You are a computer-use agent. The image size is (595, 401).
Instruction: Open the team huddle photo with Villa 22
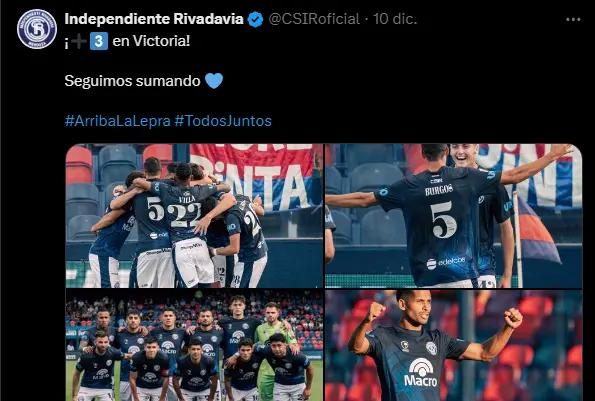[x=194, y=216]
